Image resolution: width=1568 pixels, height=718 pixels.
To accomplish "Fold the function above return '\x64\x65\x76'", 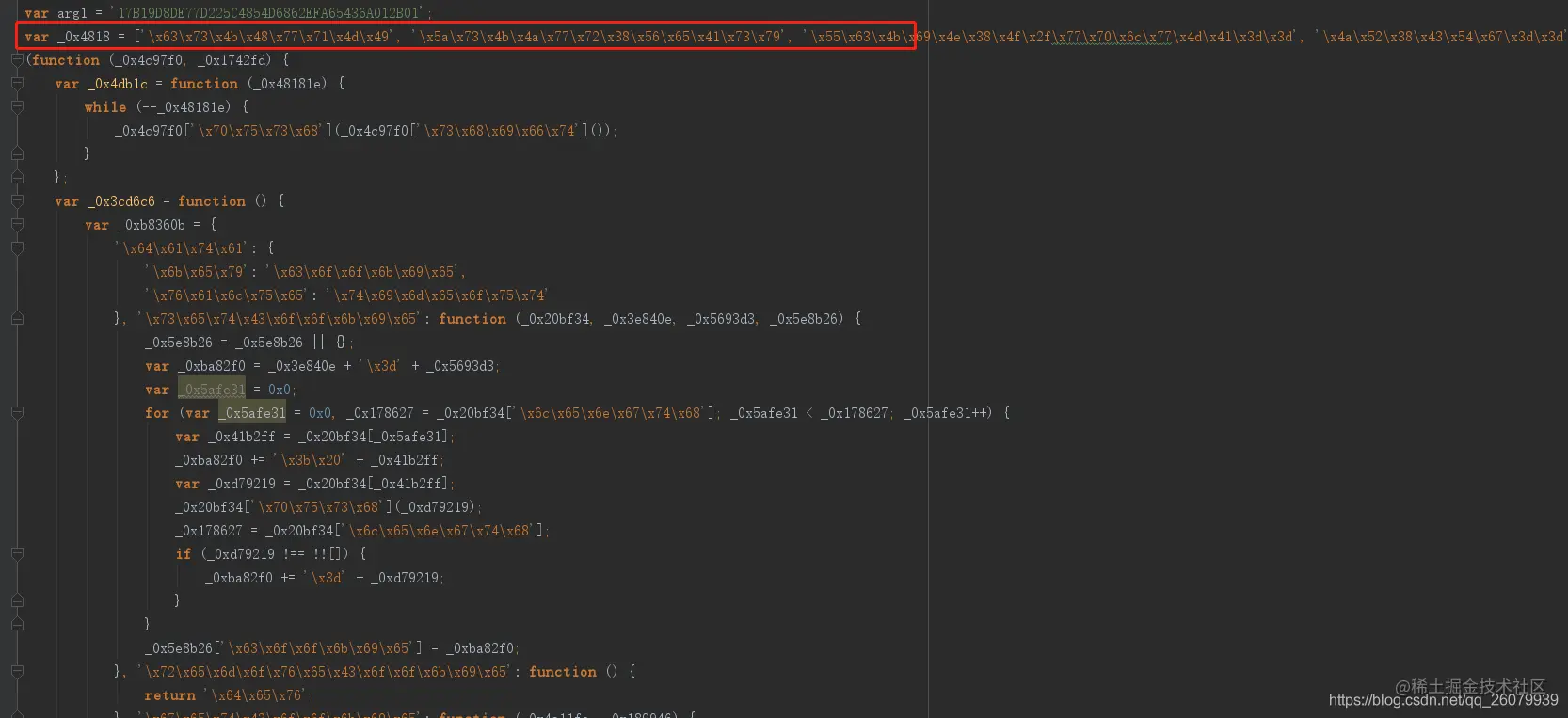I will (17, 672).
